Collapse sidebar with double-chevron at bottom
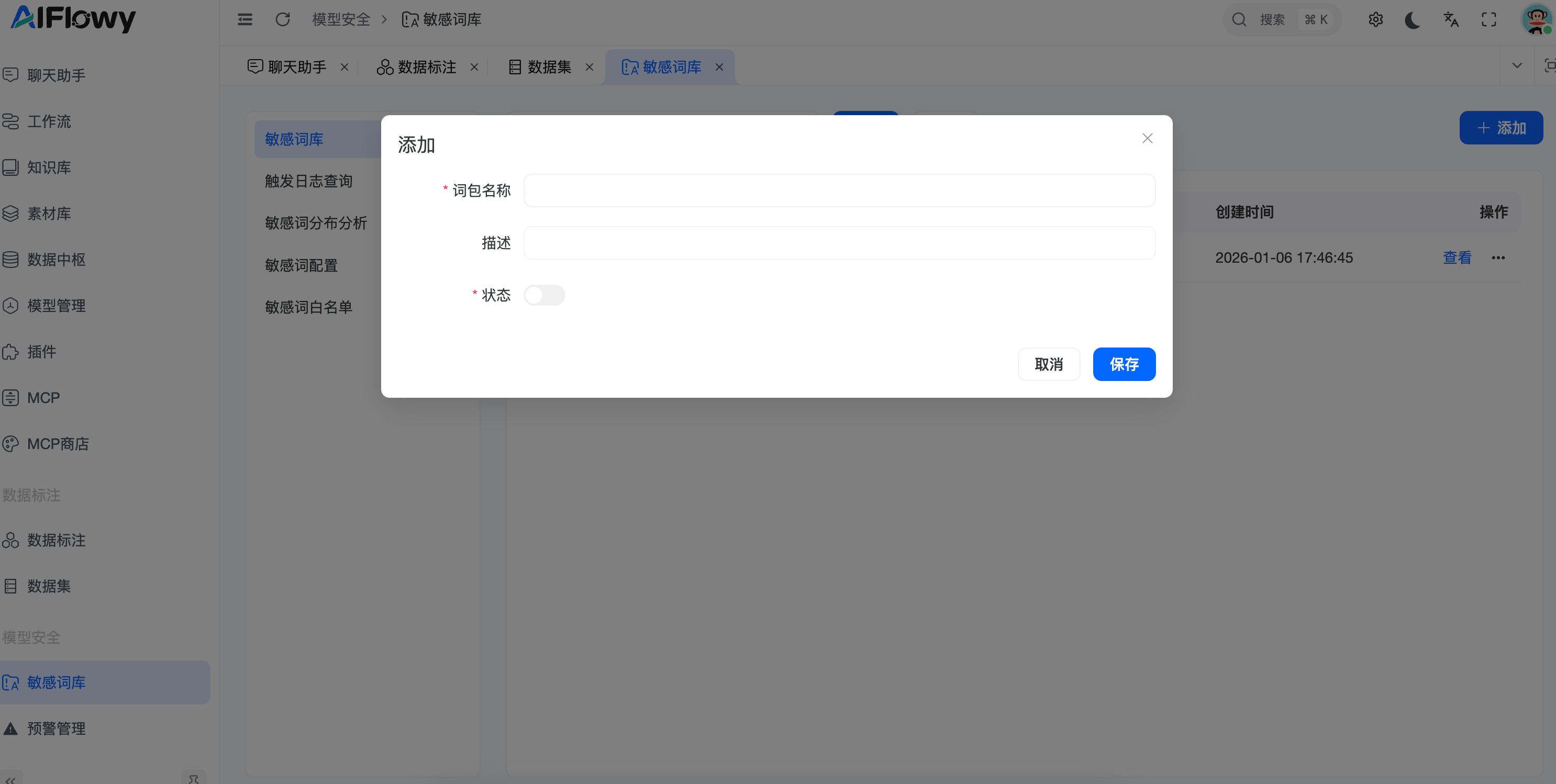This screenshot has width=1556, height=784. [x=11, y=779]
